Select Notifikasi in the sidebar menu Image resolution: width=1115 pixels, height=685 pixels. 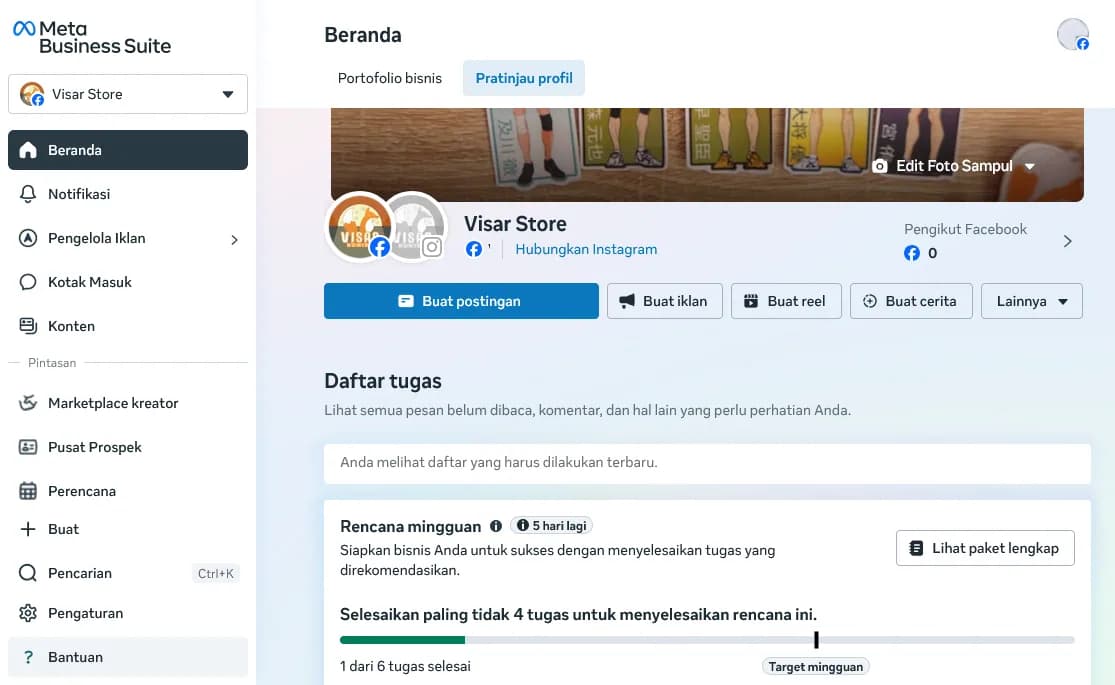(x=128, y=194)
